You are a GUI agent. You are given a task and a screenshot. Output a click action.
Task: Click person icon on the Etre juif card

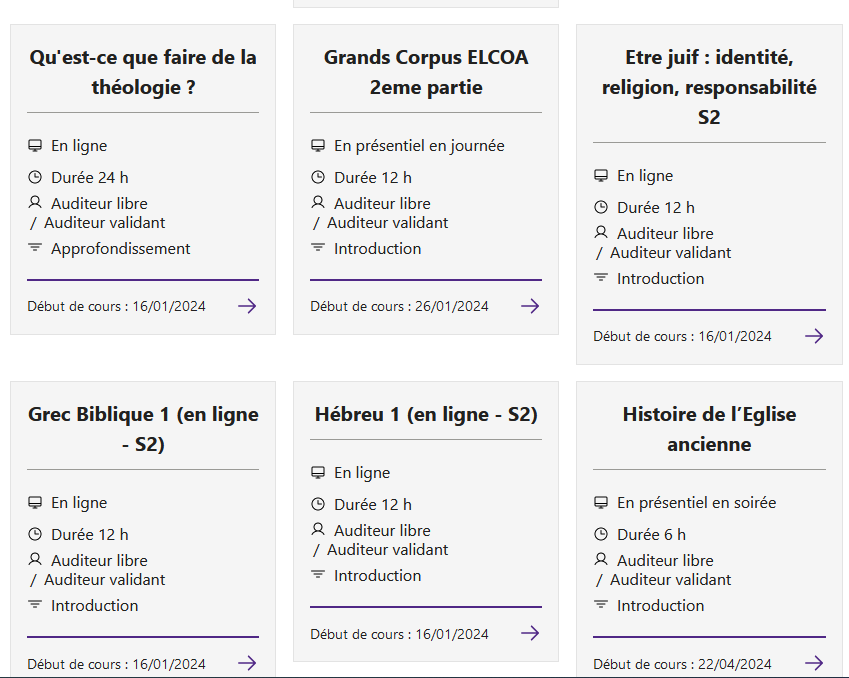[600, 232]
